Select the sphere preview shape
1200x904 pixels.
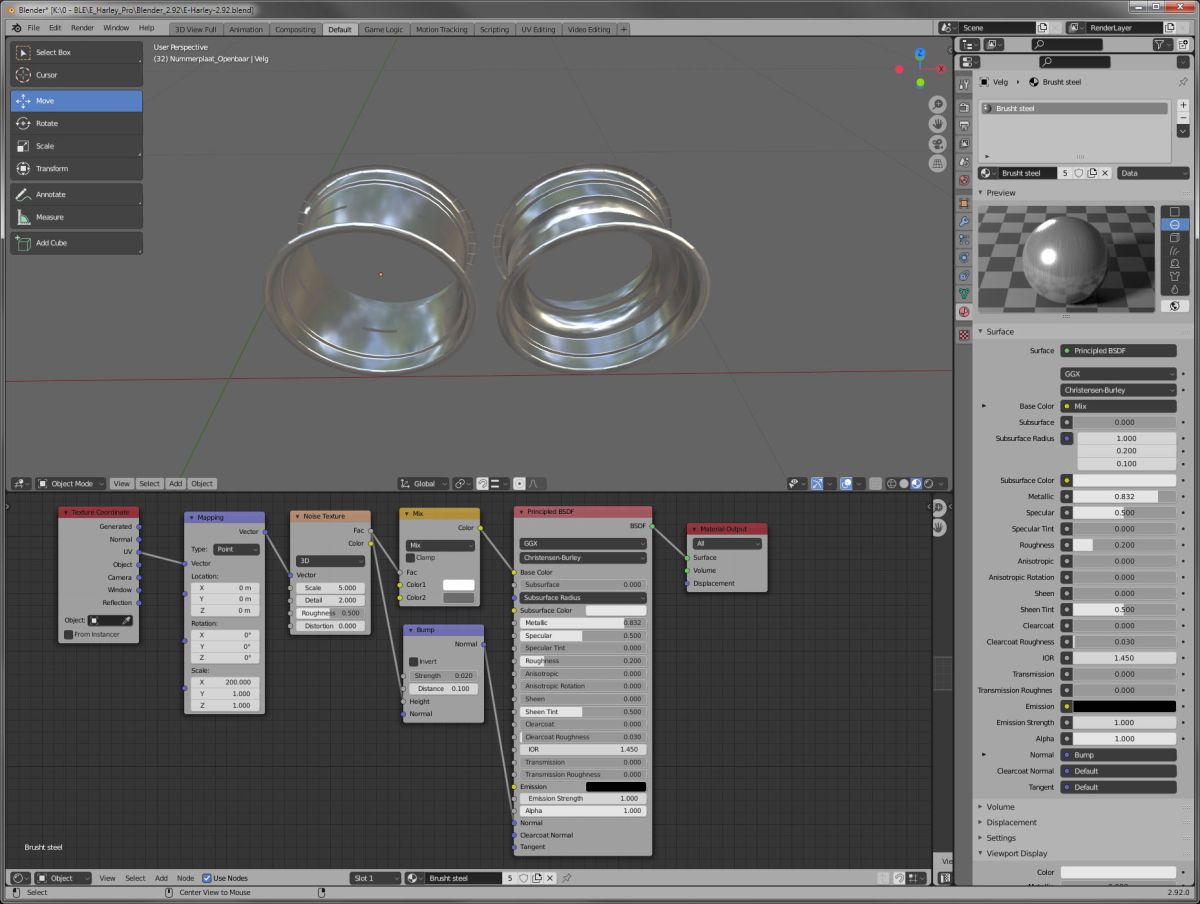point(1174,225)
